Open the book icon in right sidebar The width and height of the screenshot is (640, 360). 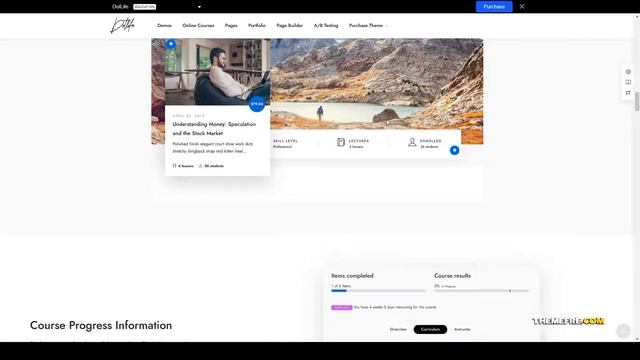[628, 82]
